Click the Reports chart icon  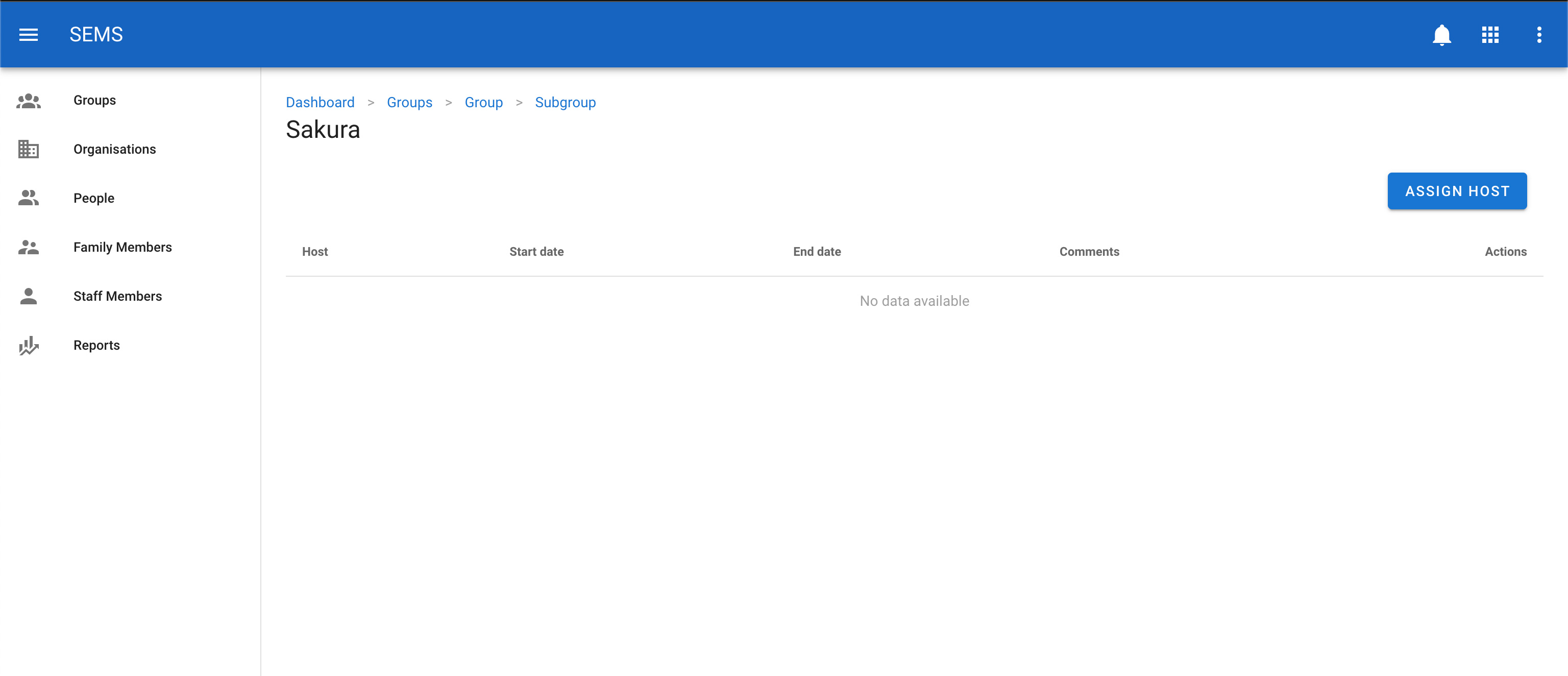[29, 345]
